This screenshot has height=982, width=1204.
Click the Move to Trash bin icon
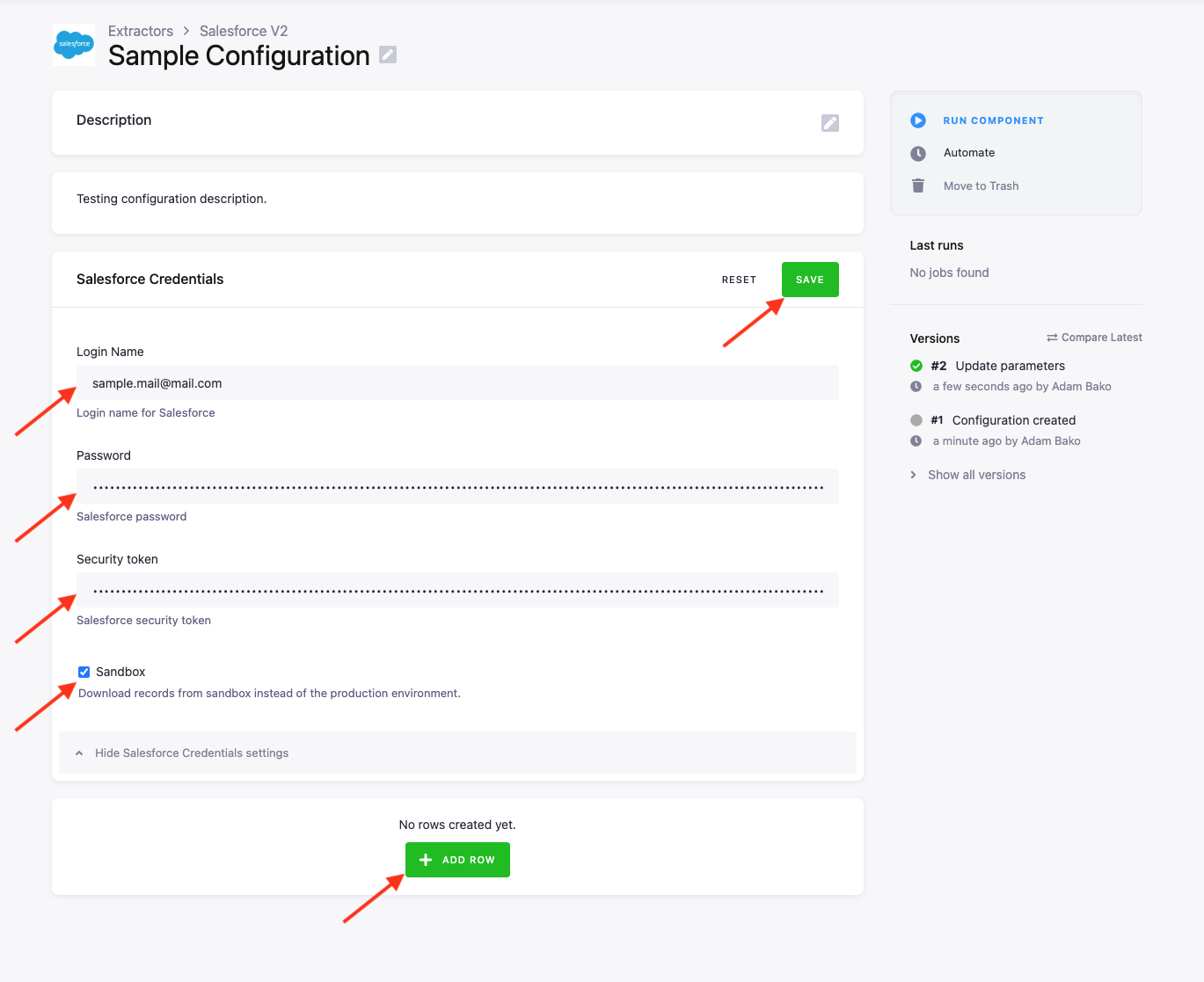(918, 185)
